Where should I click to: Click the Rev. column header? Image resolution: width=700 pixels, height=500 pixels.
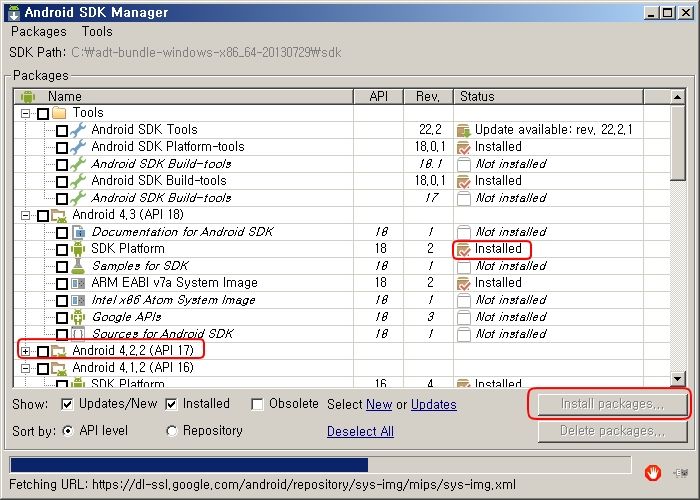pos(428,96)
